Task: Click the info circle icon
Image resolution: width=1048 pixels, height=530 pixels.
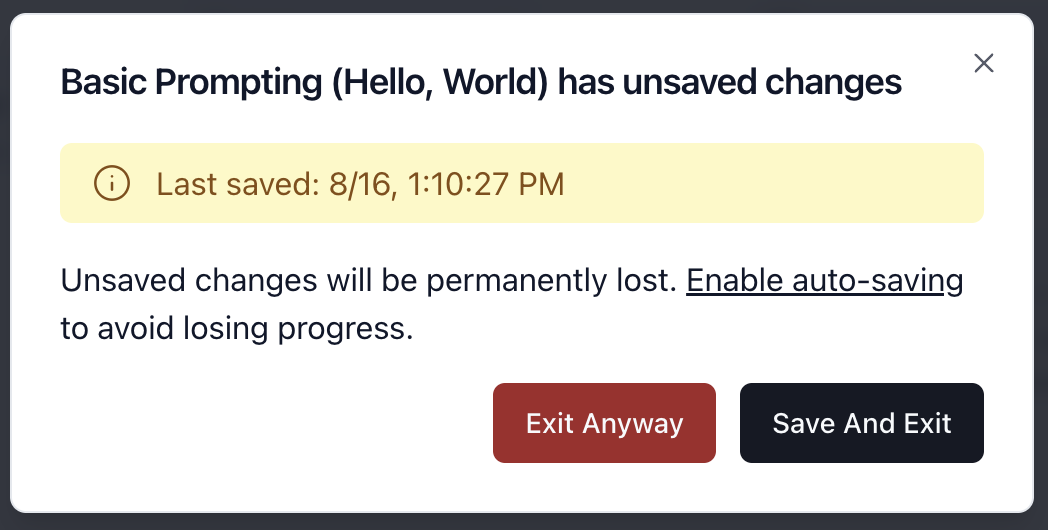Action: (x=112, y=184)
